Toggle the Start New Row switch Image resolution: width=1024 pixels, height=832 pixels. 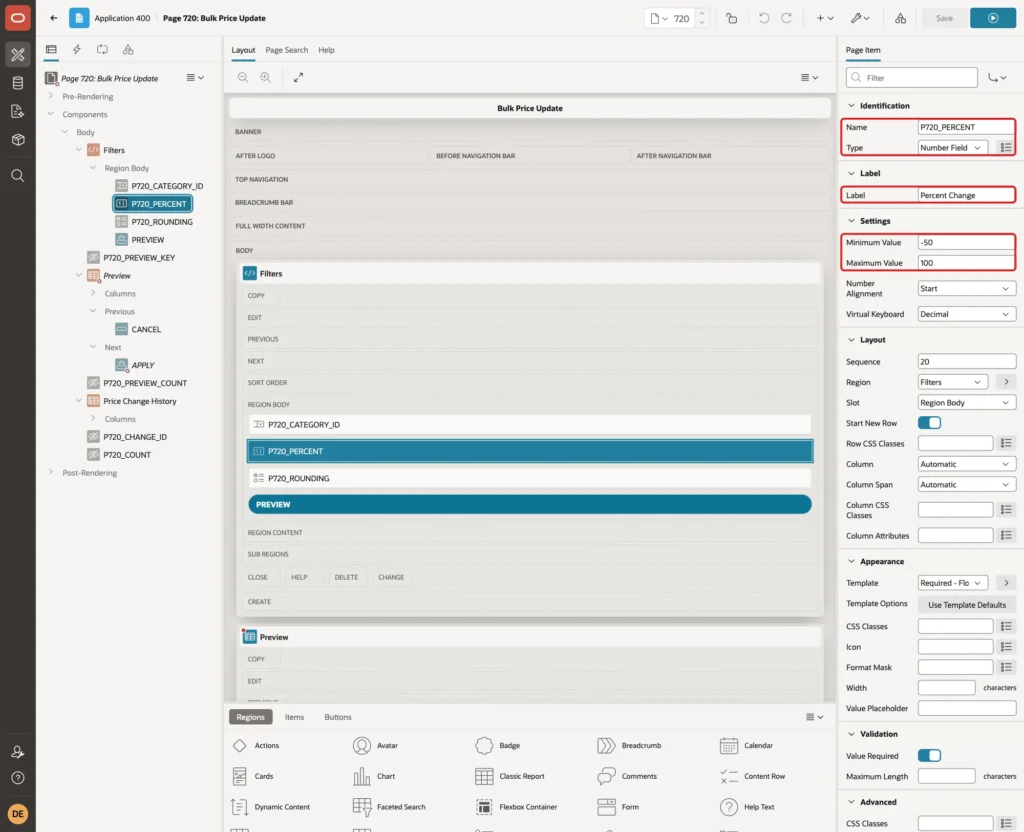tap(929, 423)
